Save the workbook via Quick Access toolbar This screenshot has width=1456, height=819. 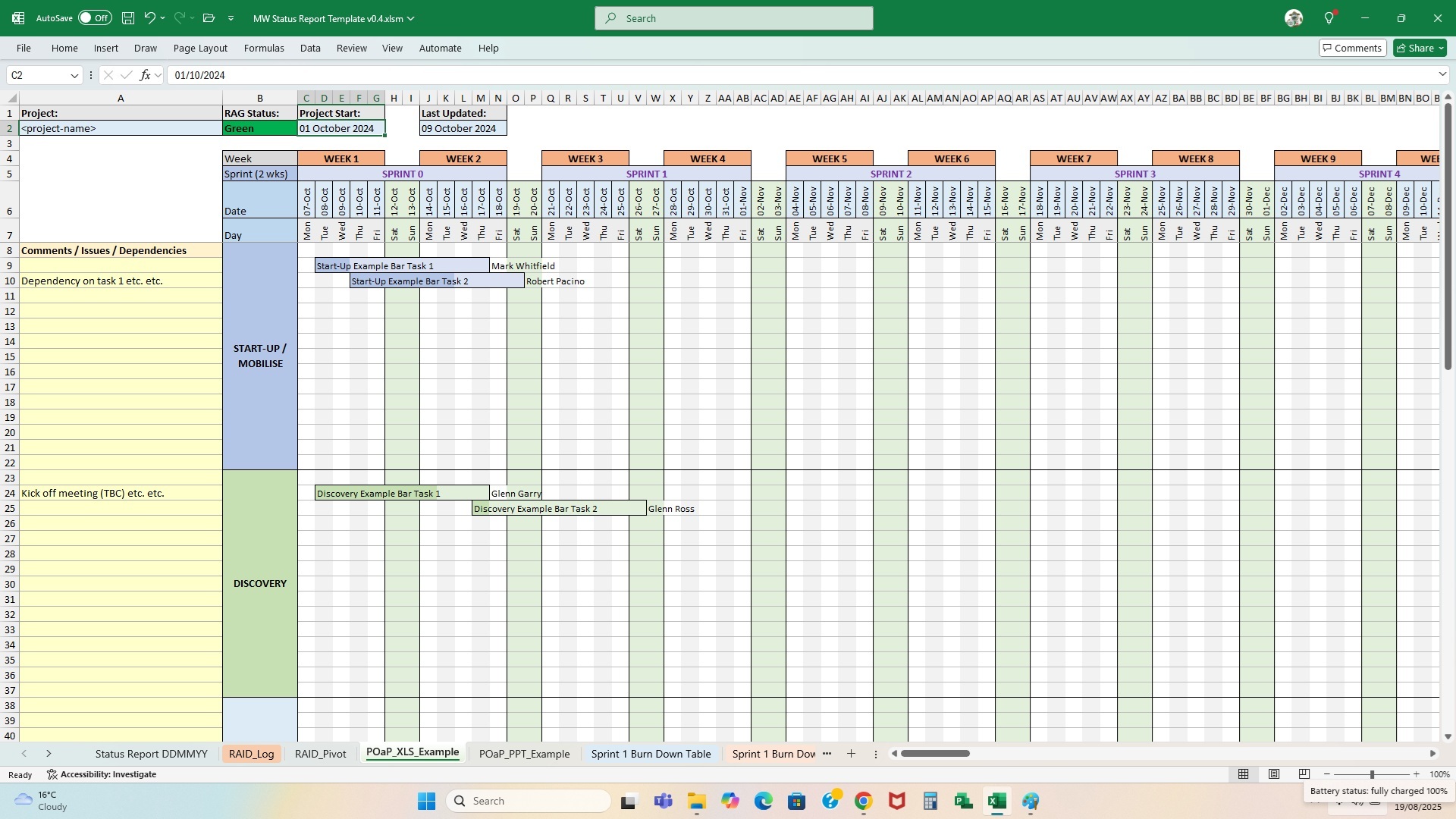coord(127,18)
